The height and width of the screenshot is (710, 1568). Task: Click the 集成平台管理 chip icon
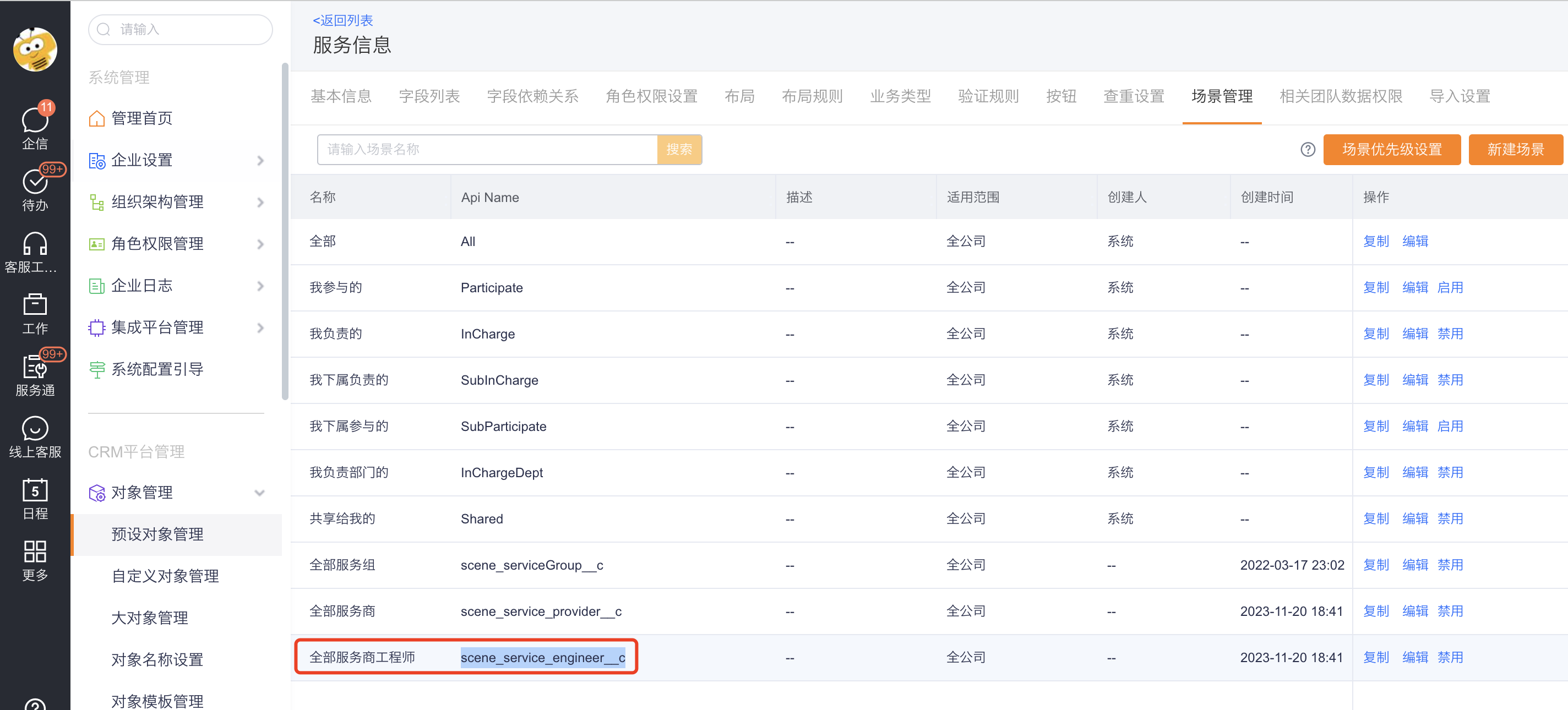[x=97, y=328]
